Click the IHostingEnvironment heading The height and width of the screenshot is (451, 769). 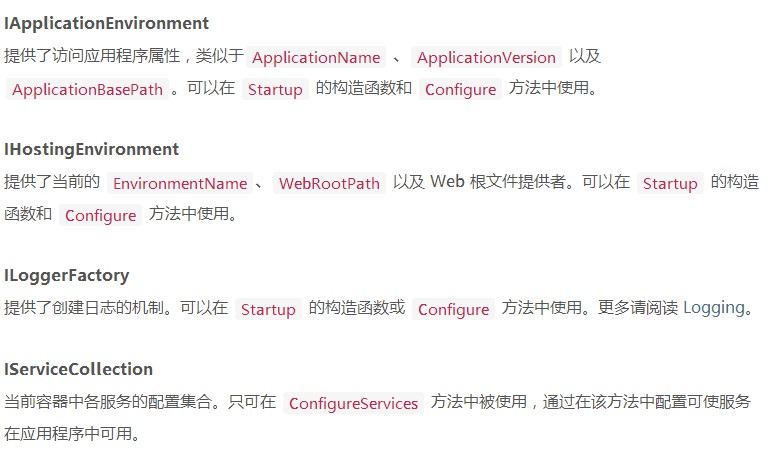point(91,149)
